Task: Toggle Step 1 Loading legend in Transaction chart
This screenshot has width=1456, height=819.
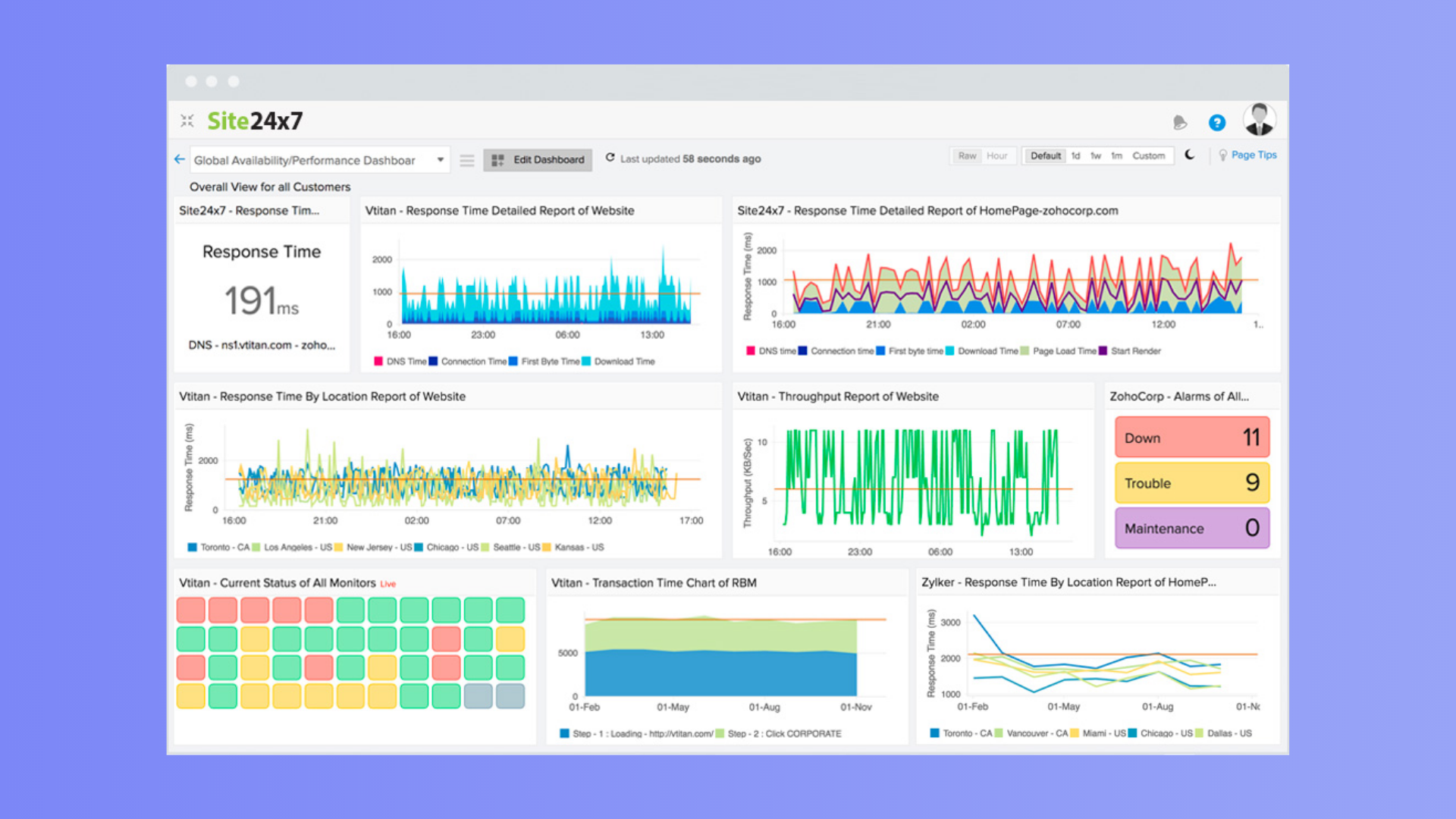Action: pos(637,733)
